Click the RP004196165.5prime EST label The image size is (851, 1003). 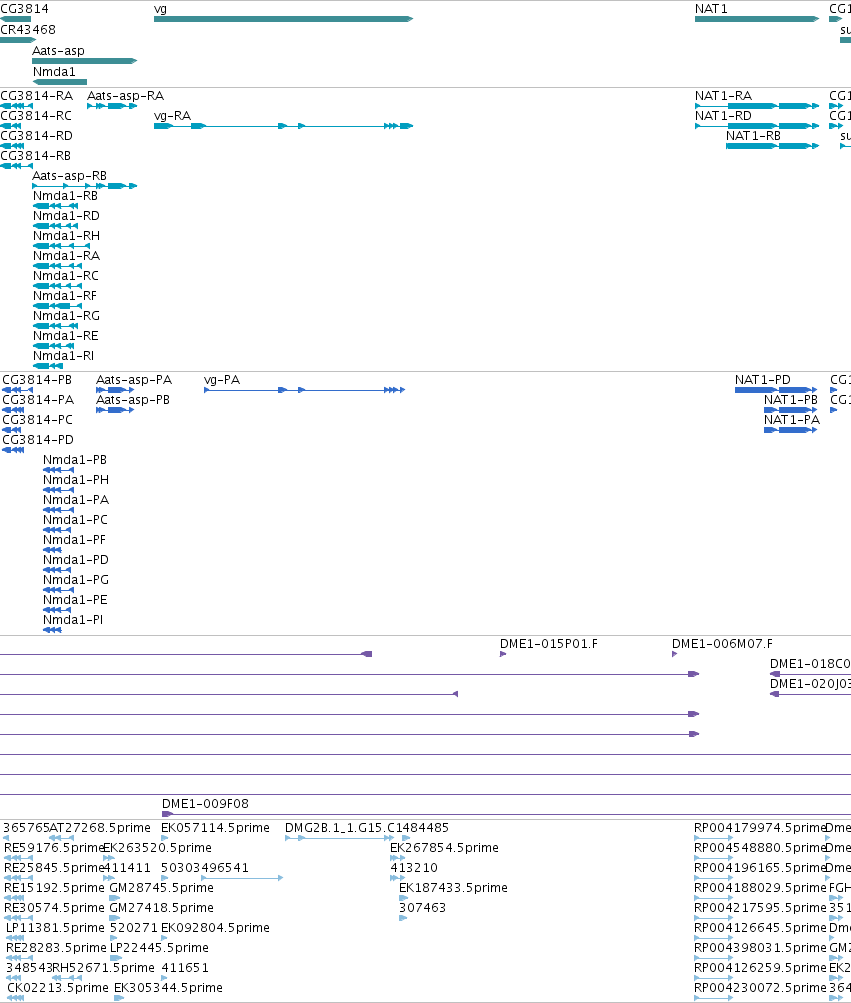click(760, 867)
